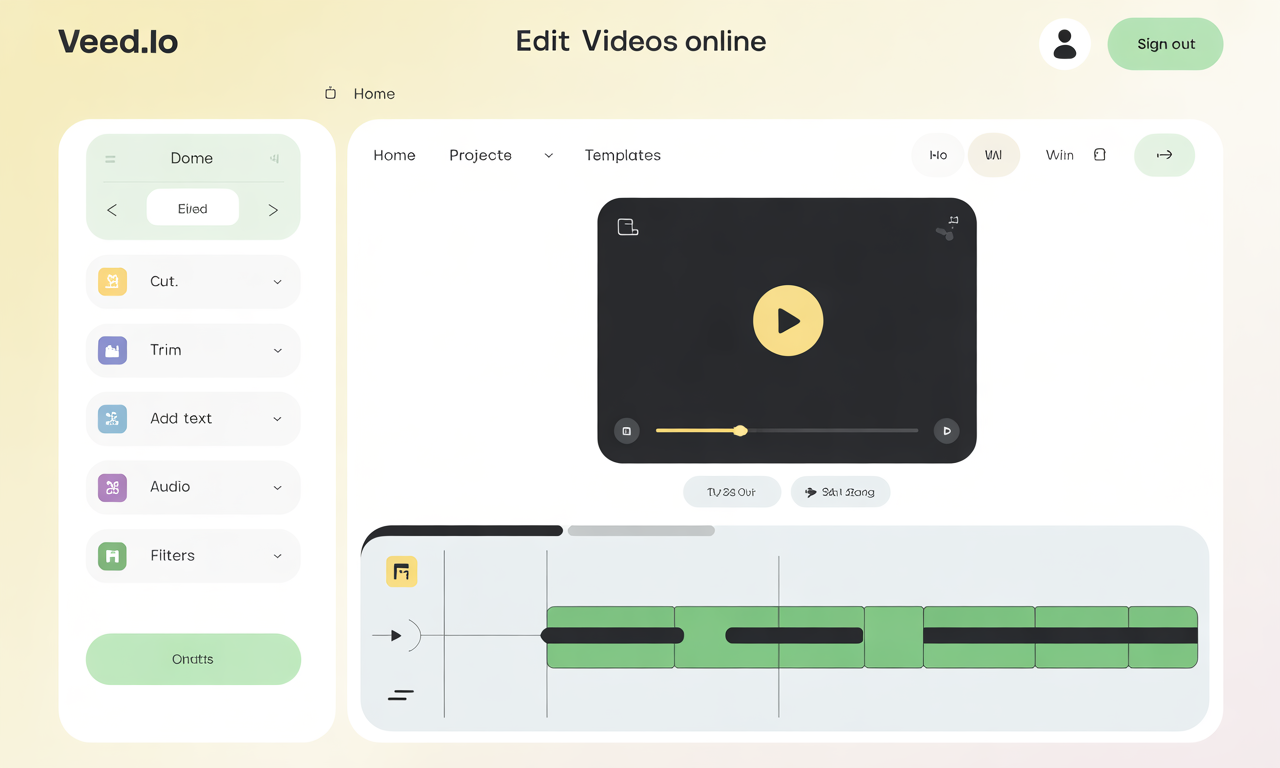This screenshot has height=768, width=1280.
Task: Select the narrow green clip without a bar
Action: [x=894, y=637]
